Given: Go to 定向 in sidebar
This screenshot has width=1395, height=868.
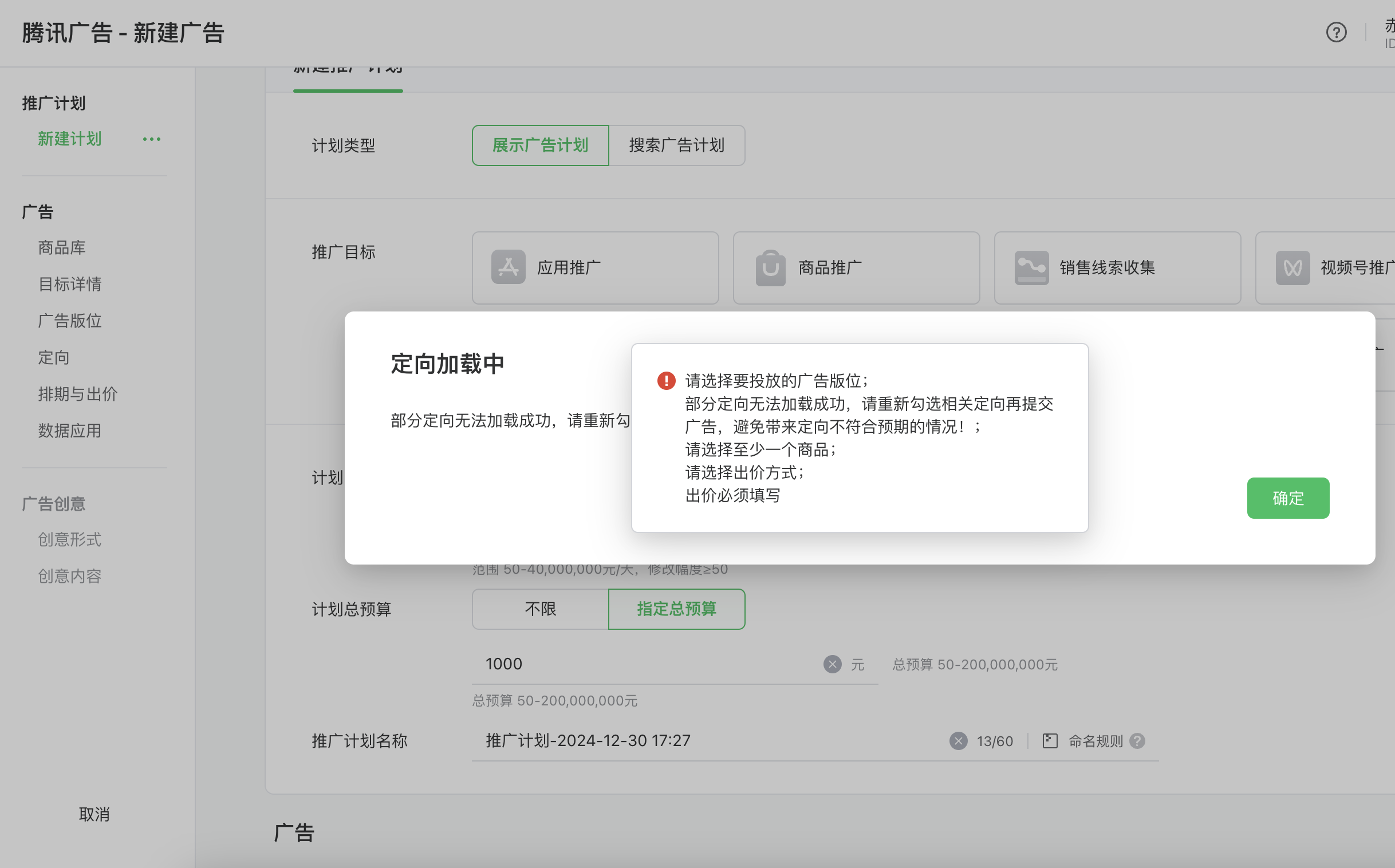Looking at the screenshot, I should 53,357.
